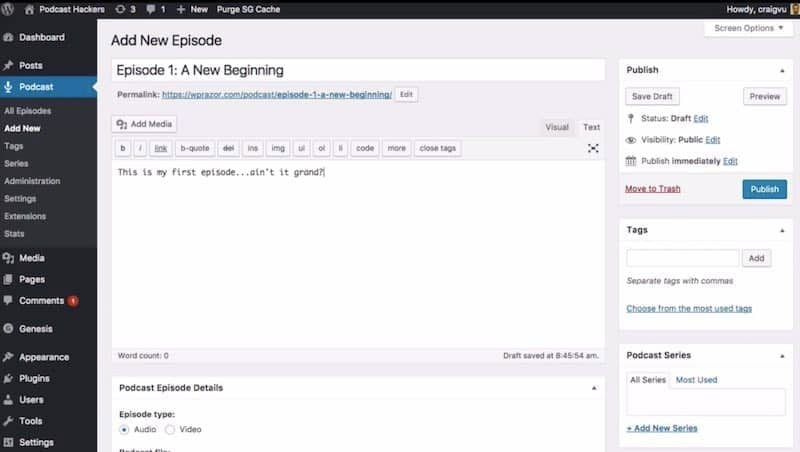Click the Podcast microphone icon
The image size is (800, 452).
click(8, 87)
